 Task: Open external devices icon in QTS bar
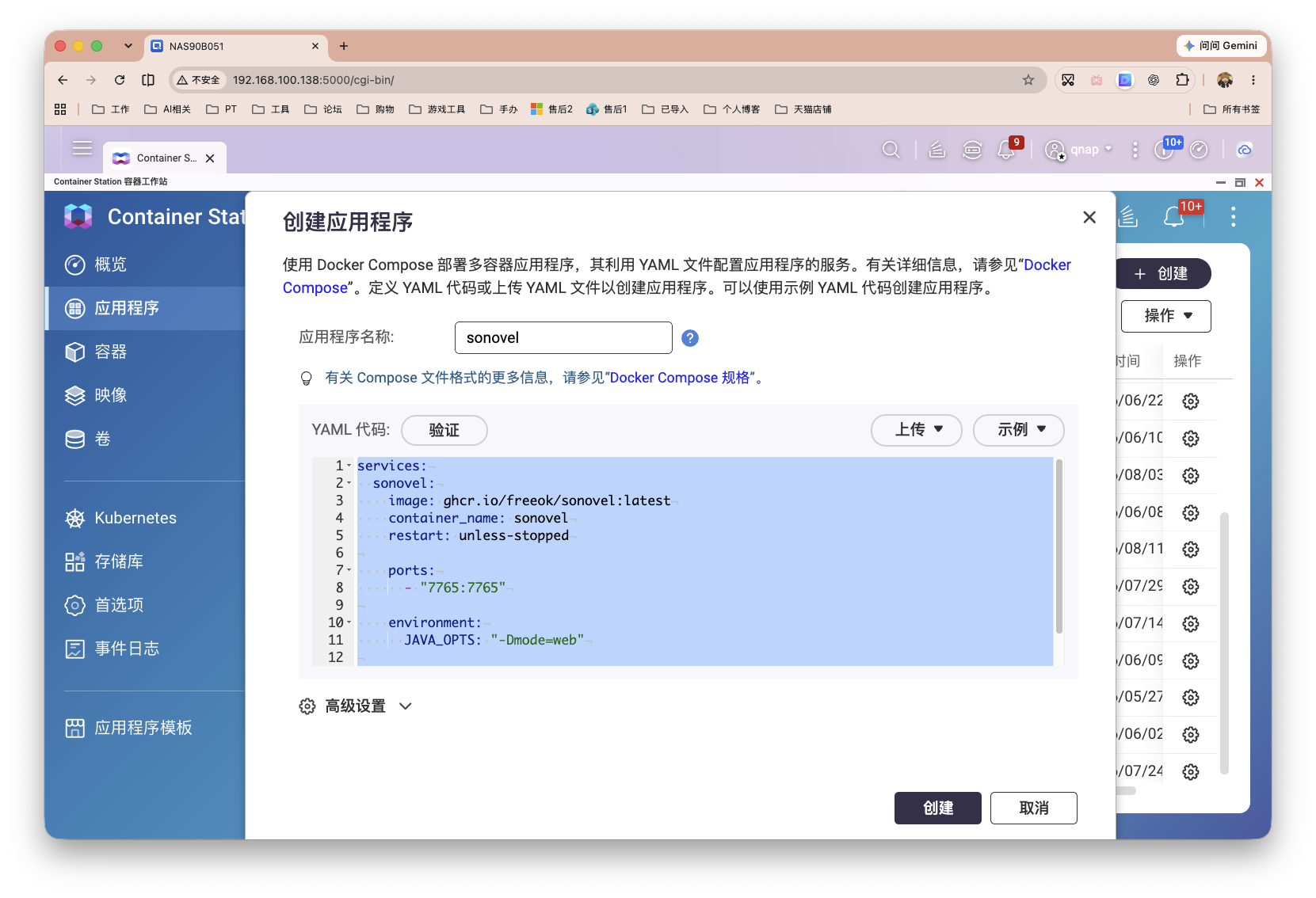(x=972, y=150)
